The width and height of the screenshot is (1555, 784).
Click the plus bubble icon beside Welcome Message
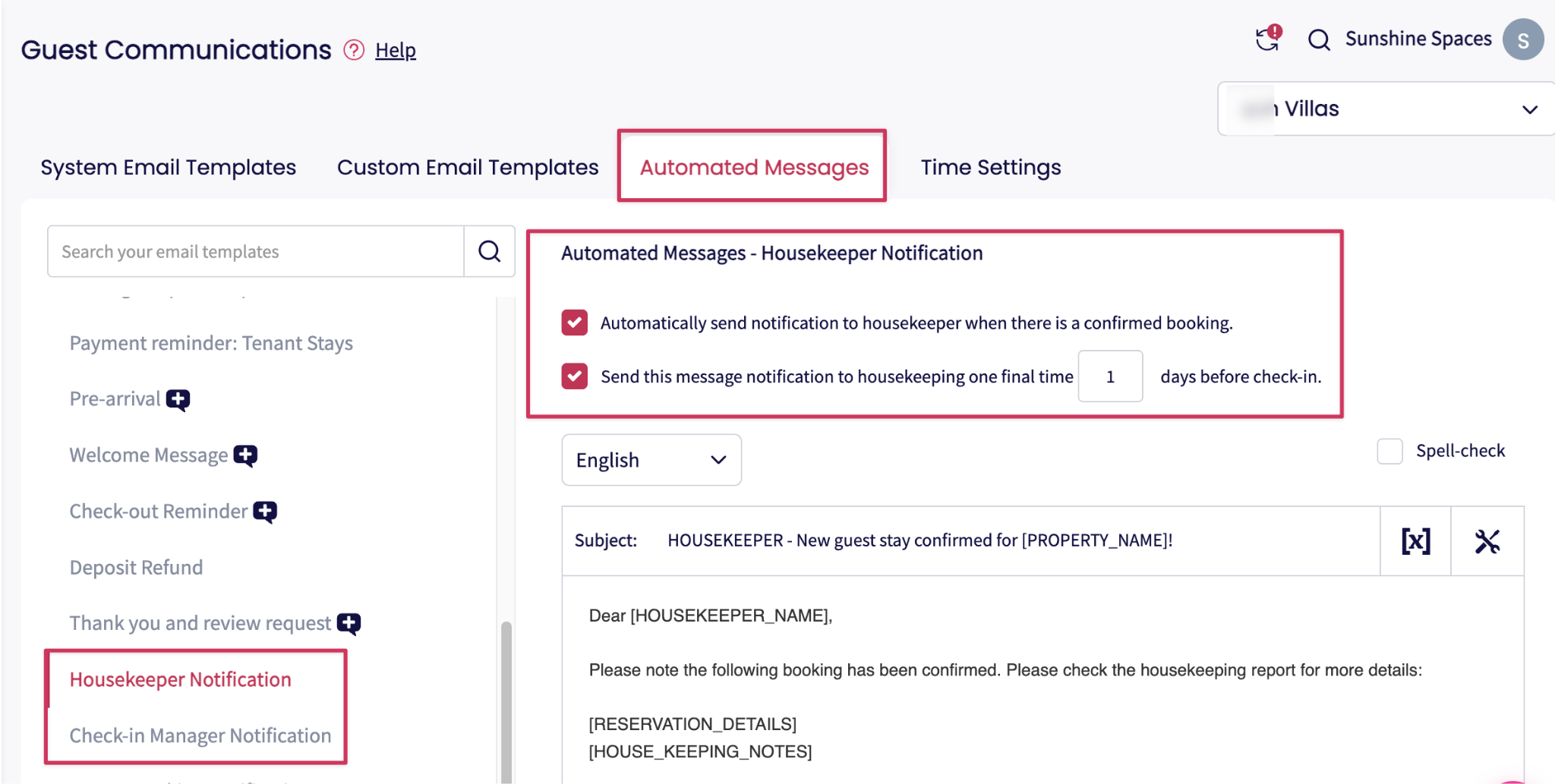(x=245, y=455)
